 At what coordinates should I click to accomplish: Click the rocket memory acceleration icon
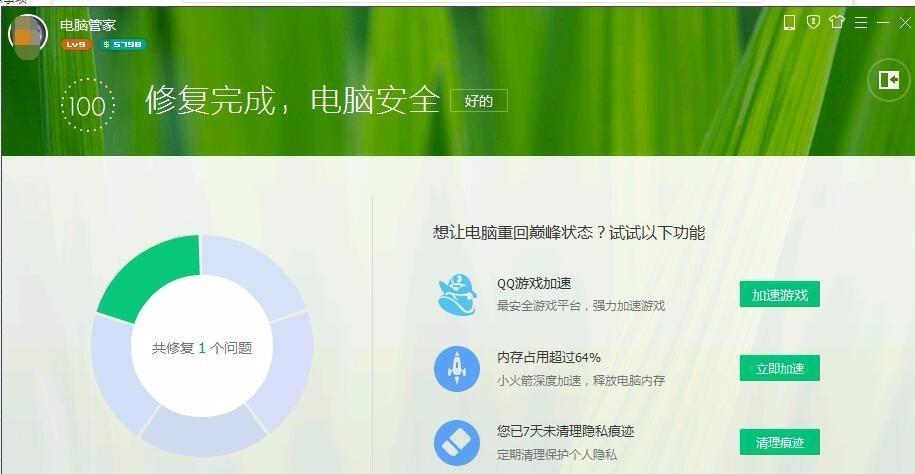click(457, 368)
